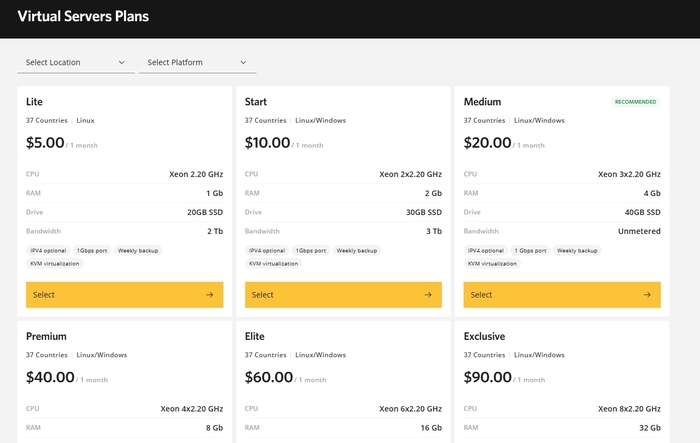The width and height of the screenshot is (700, 443).
Task: Click the Premium plan title
Action: pyautogui.click(x=46, y=336)
